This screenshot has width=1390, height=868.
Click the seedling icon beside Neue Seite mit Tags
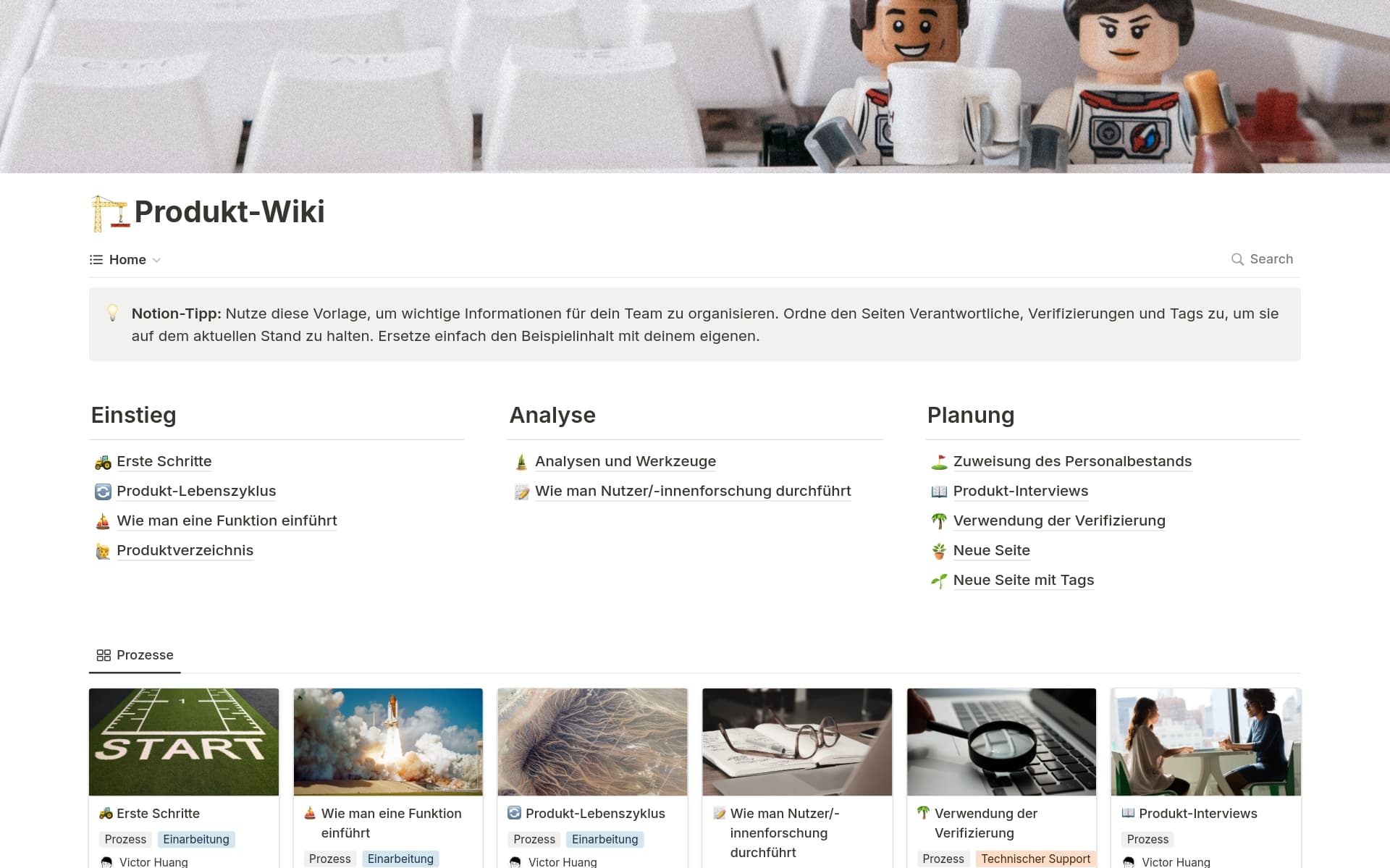point(939,581)
